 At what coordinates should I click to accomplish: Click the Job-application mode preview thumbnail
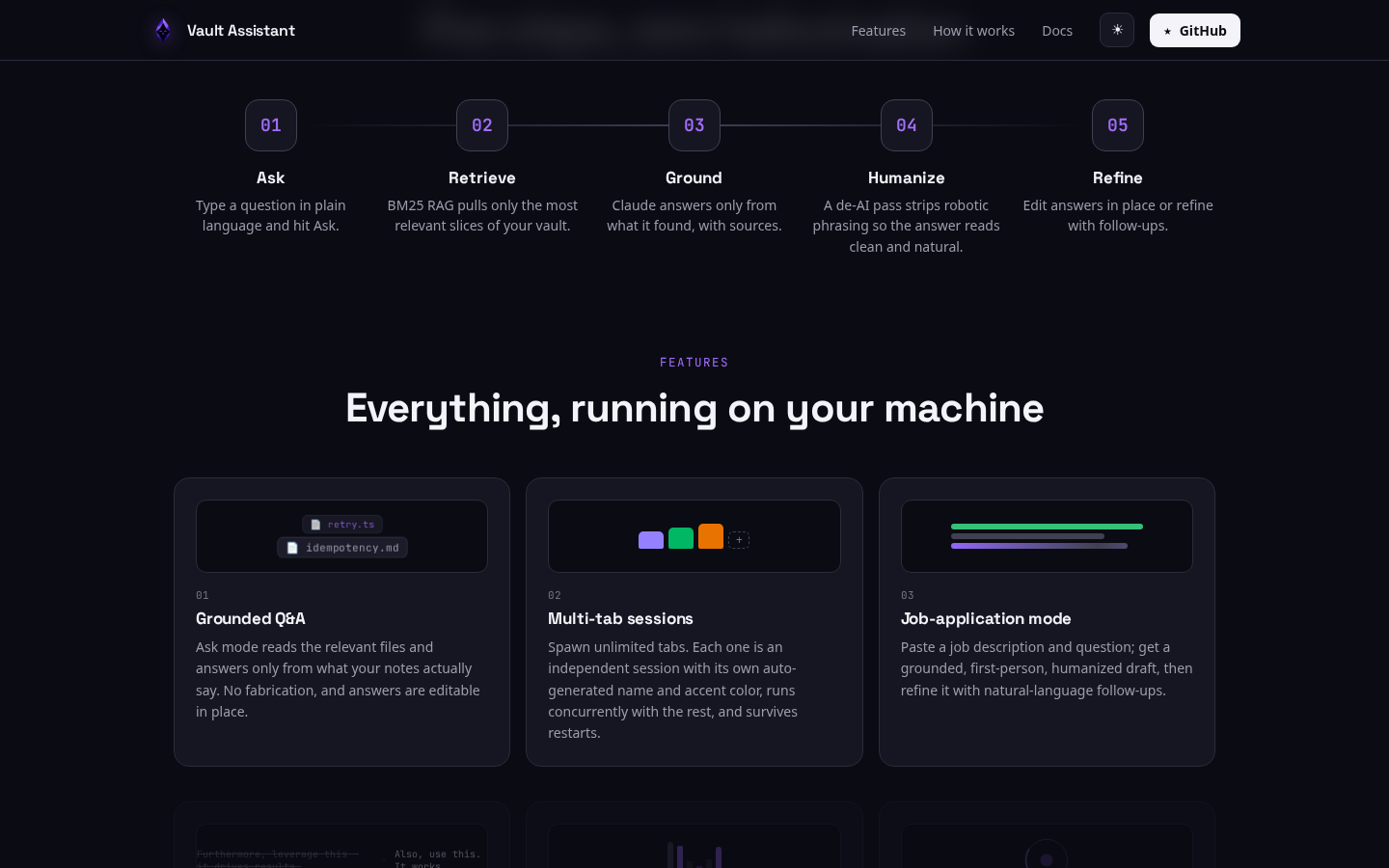[1047, 536]
